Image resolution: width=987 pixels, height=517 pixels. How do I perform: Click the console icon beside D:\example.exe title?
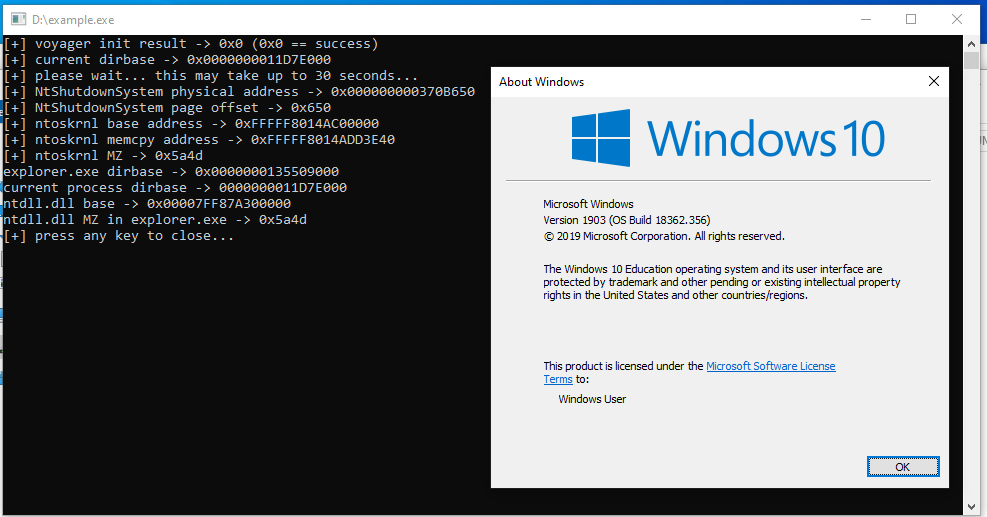(x=14, y=19)
